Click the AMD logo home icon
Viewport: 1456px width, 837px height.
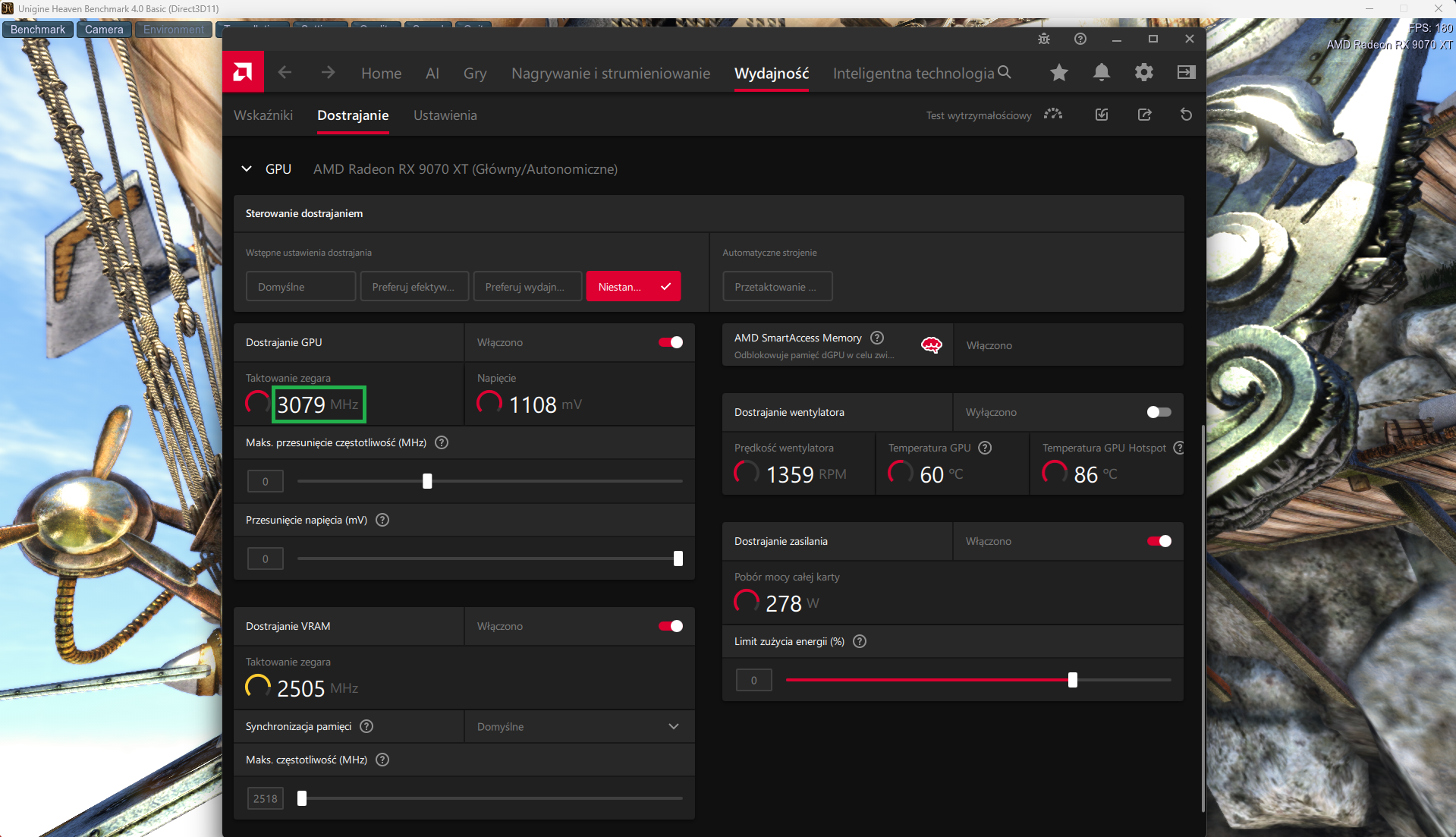(x=243, y=72)
